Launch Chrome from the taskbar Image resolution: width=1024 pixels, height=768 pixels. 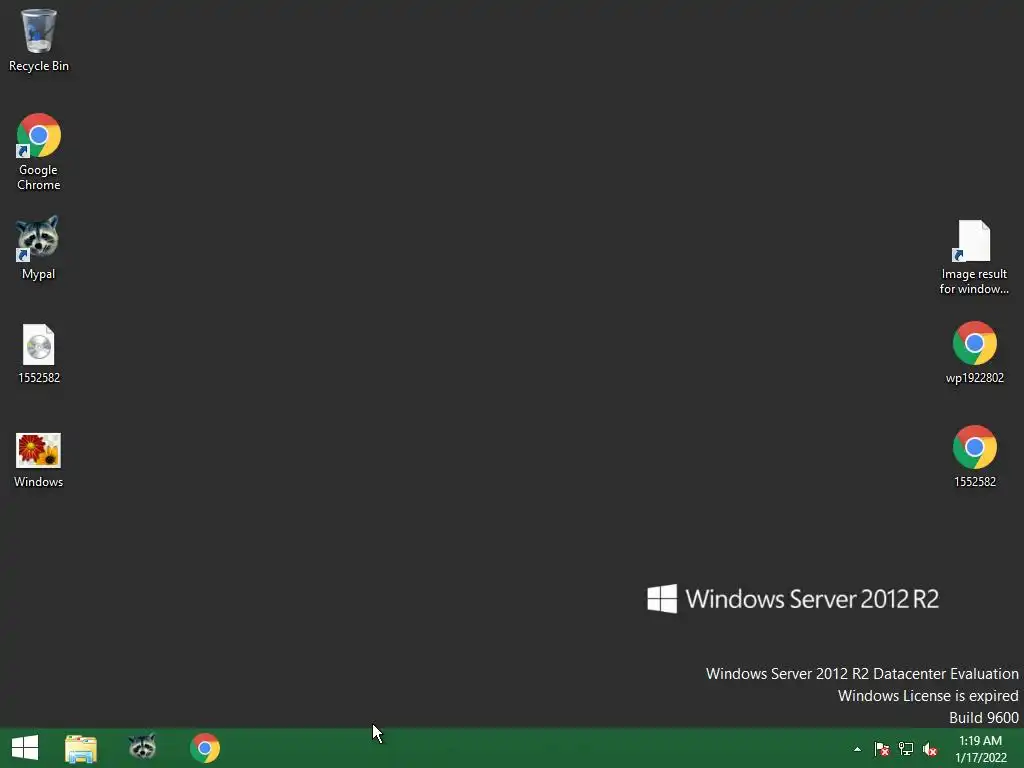click(x=204, y=748)
